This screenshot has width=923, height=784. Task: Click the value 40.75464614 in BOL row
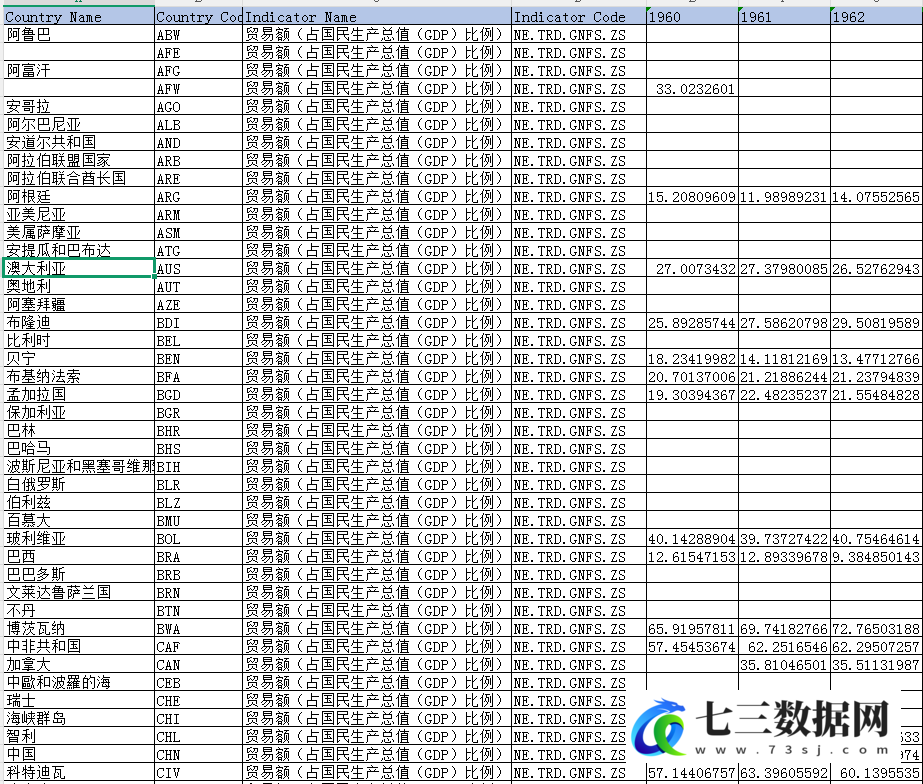point(876,539)
